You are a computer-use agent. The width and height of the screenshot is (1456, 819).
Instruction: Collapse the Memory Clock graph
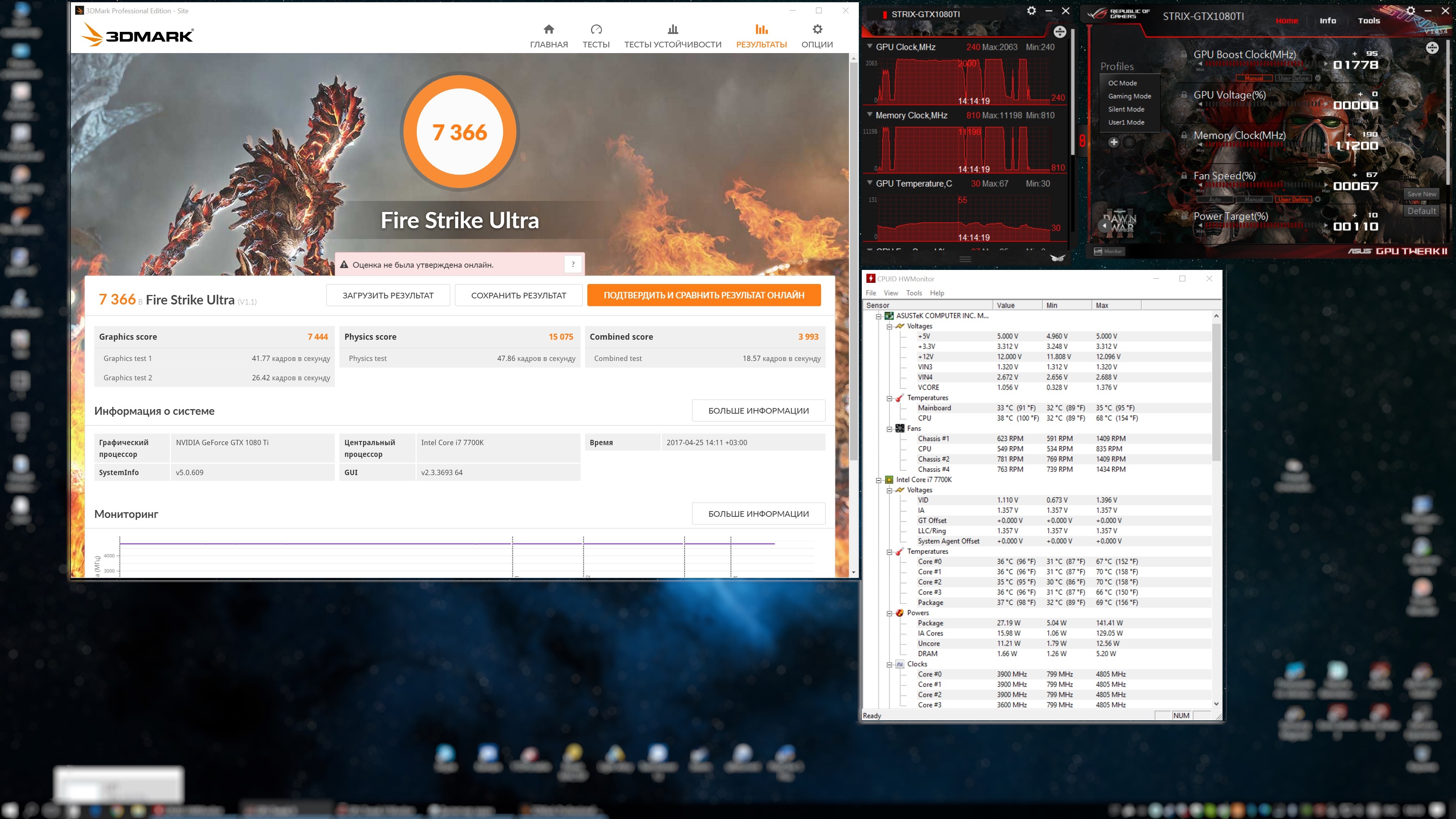tap(869, 115)
